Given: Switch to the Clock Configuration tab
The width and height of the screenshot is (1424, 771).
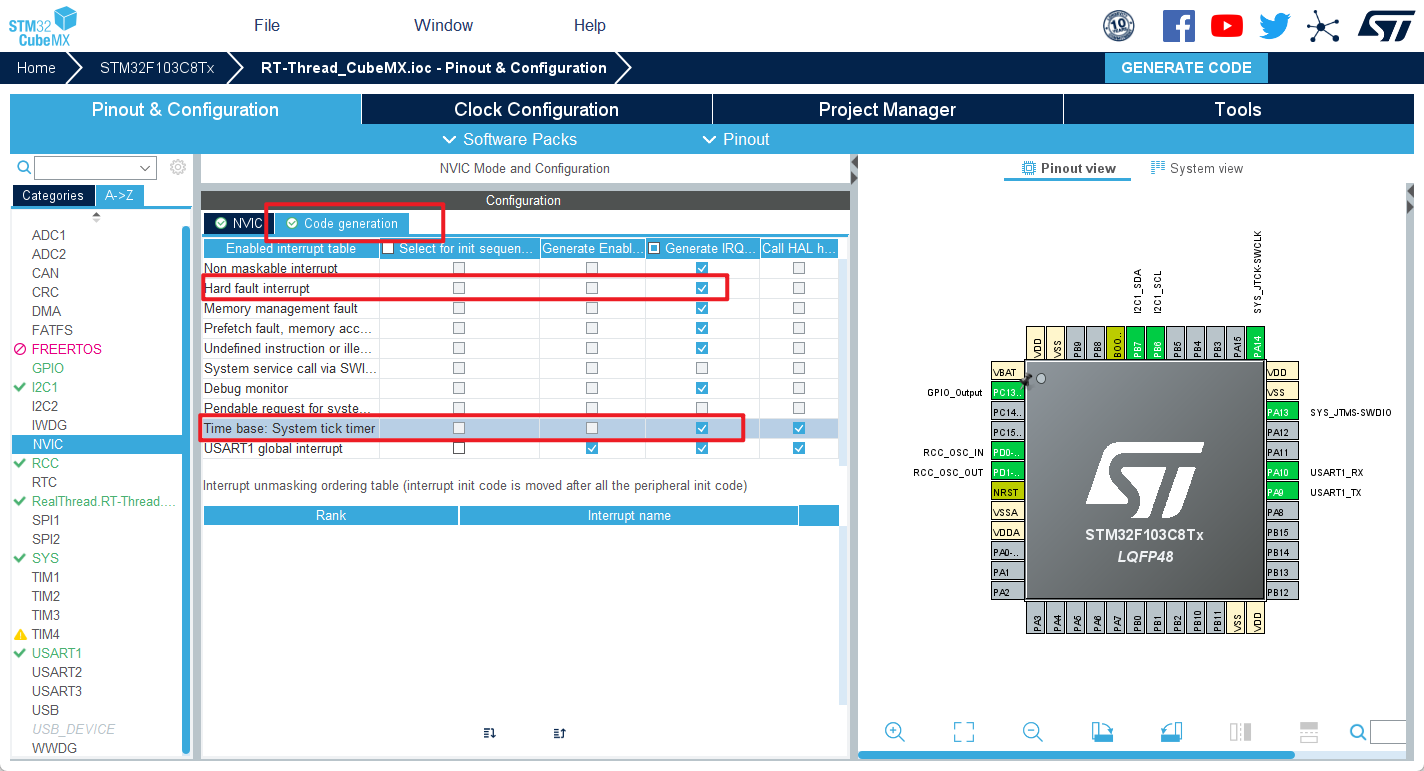Looking at the screenshot, I should click(536, 109).
